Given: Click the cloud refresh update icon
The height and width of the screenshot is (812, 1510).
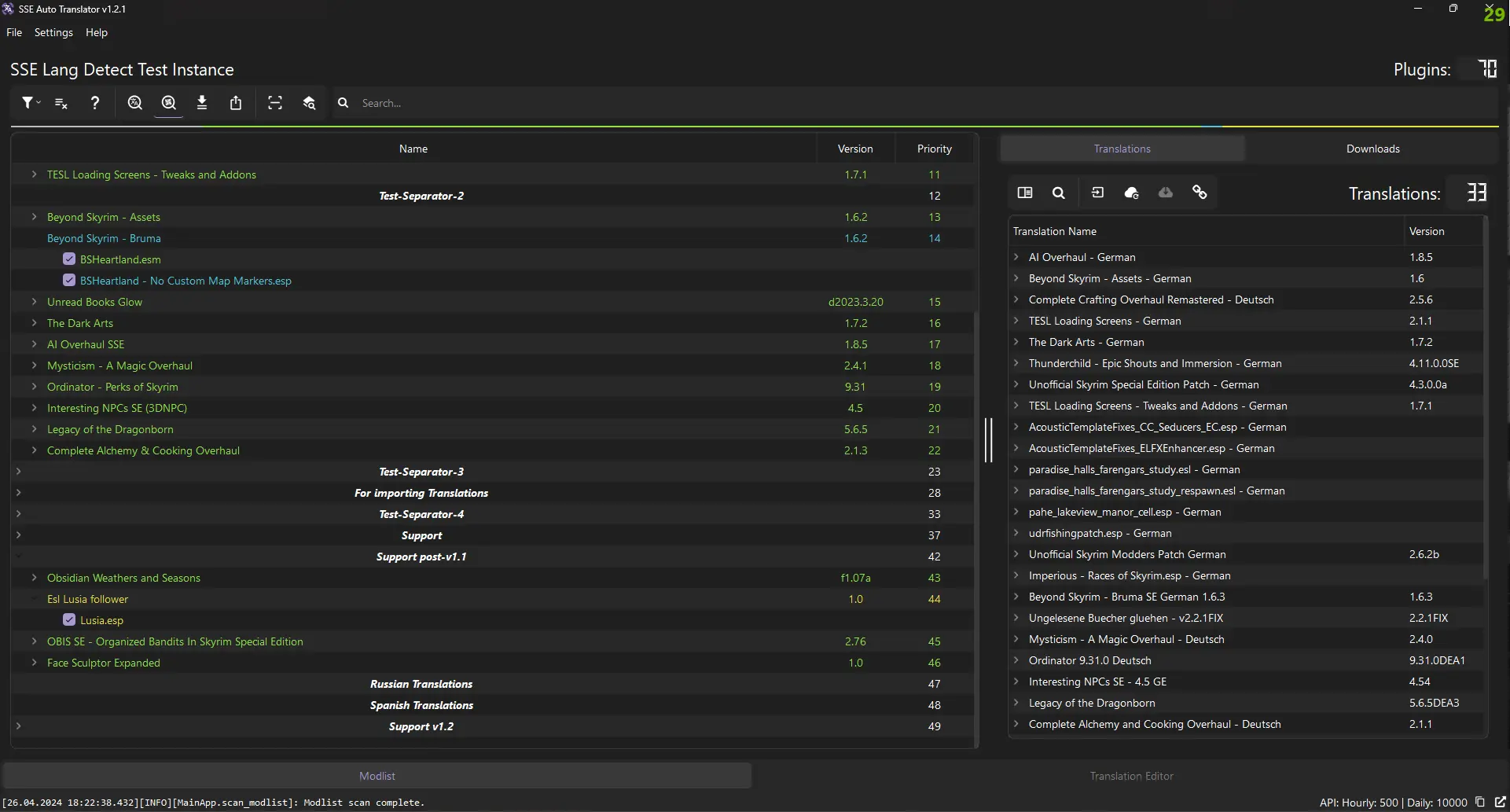Looking at the screenshot, I should point(1132,193).
